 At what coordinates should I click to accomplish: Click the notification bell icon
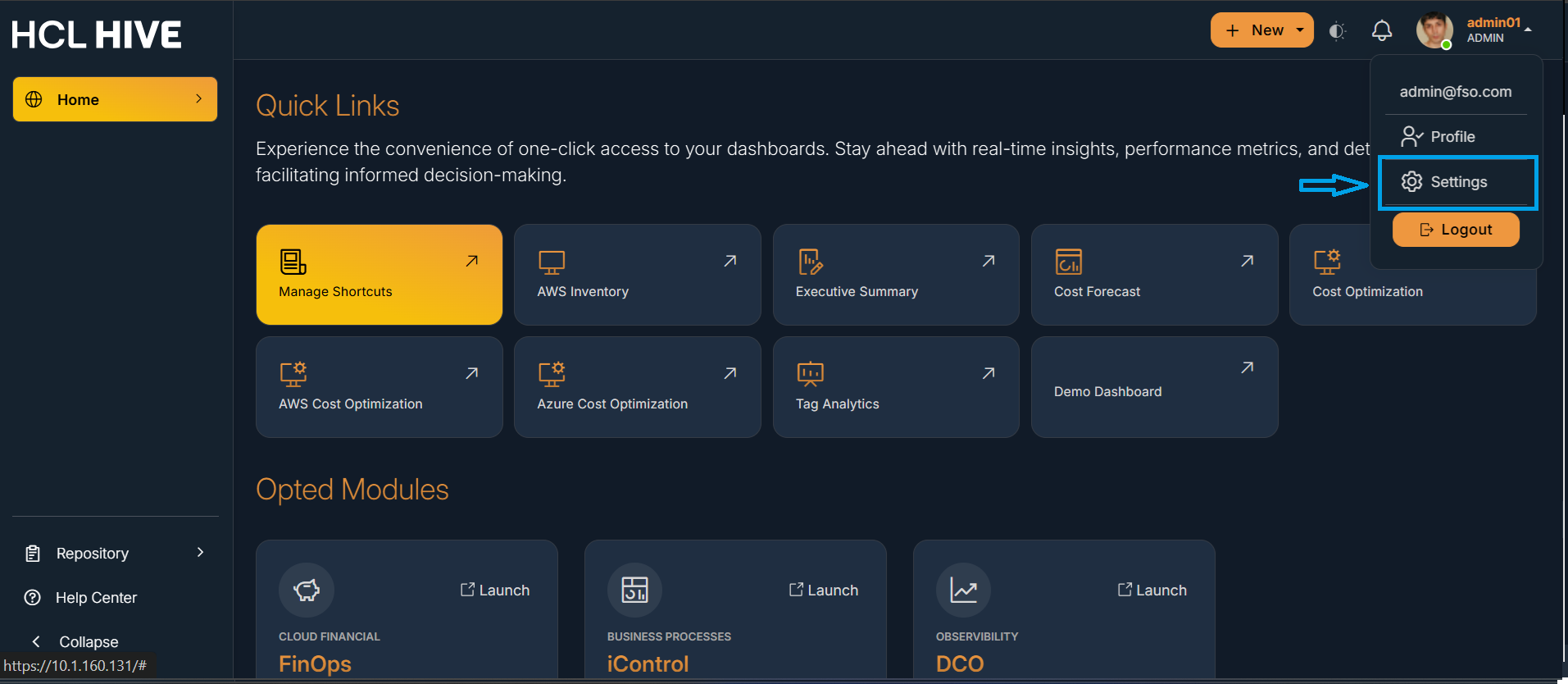click(1381, 31)
